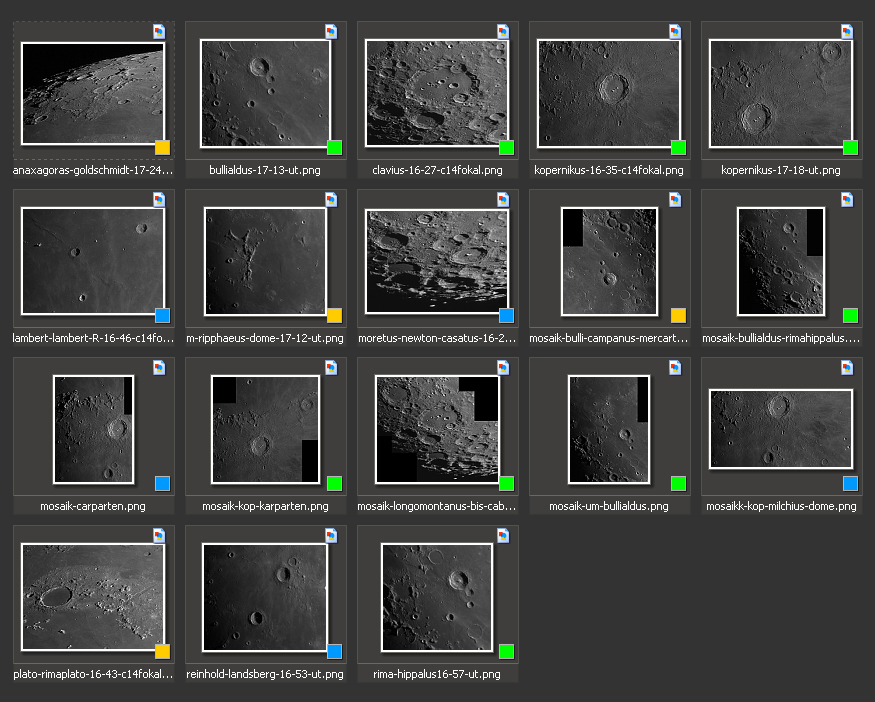The image size is (875, 702).
Task: Click file-type icon on kopernikus-17-18-ut thumbnail
Action: point(847,32)
